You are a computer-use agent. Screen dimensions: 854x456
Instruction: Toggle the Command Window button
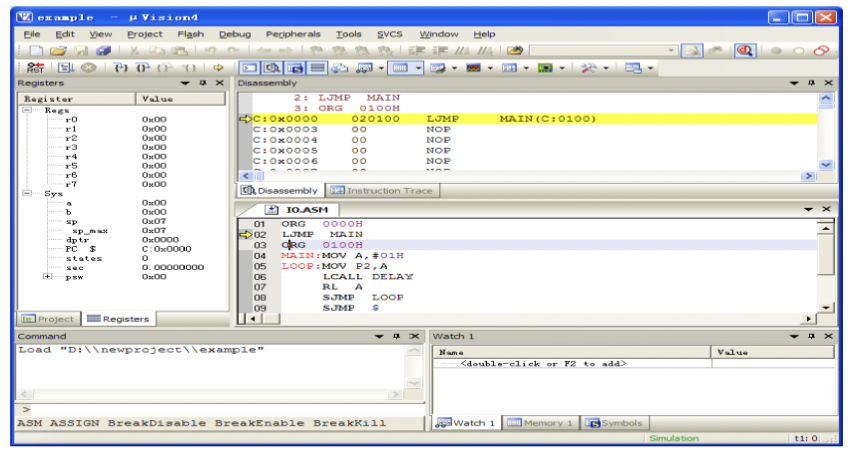(x=250, y=68)
